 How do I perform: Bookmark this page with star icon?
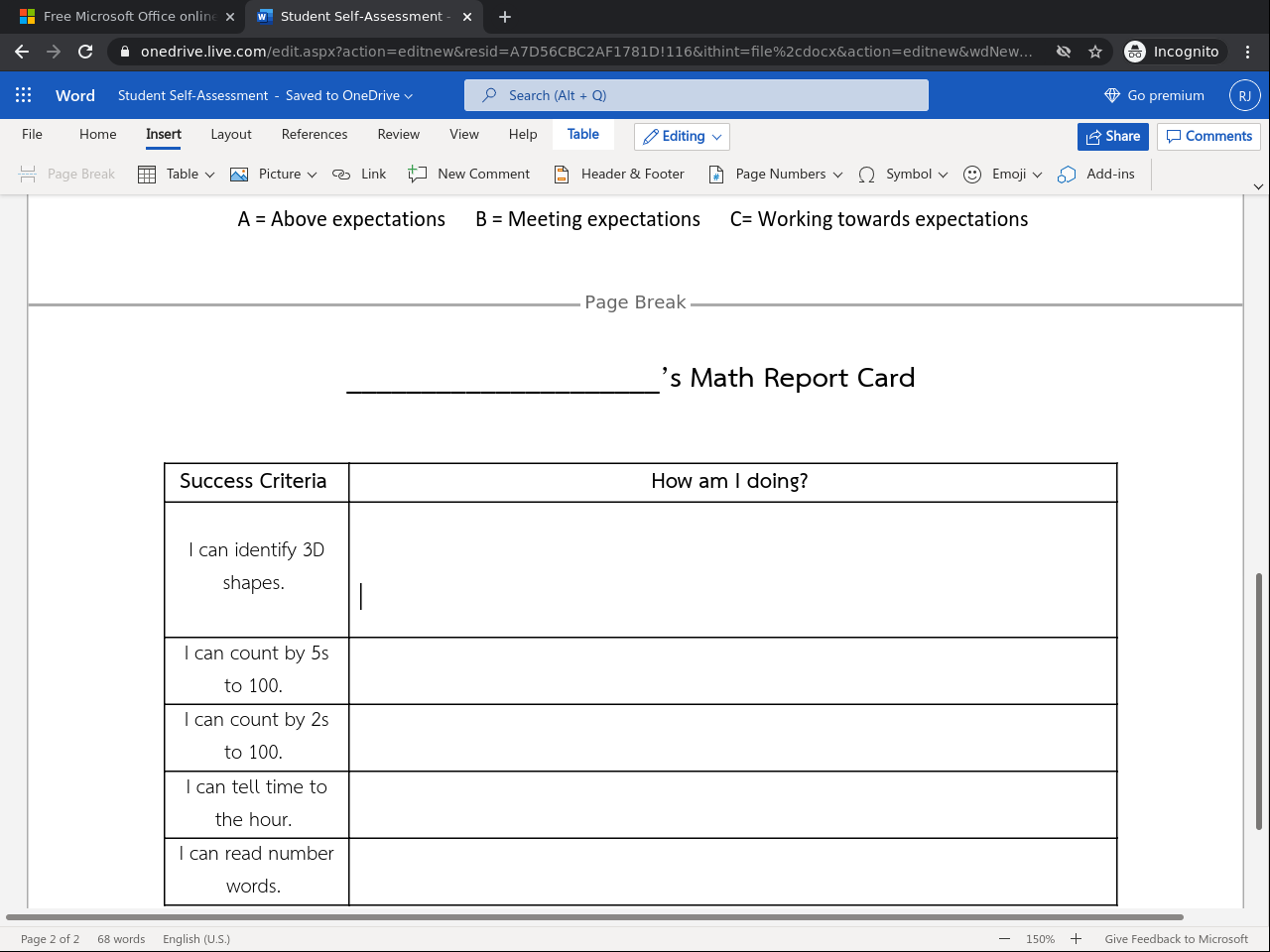pos(1095,52)
